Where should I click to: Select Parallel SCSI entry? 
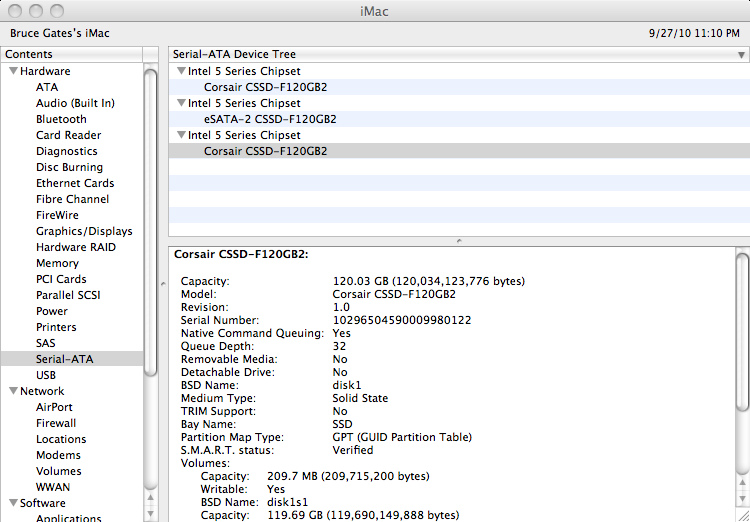pos(68,295)
